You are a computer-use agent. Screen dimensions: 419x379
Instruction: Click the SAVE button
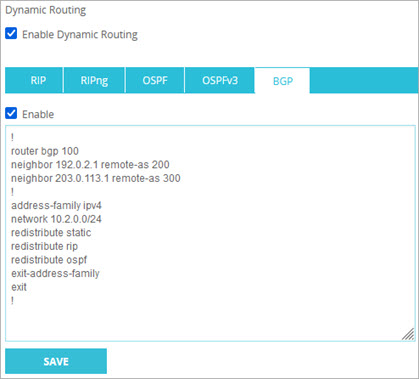point(56,361)
